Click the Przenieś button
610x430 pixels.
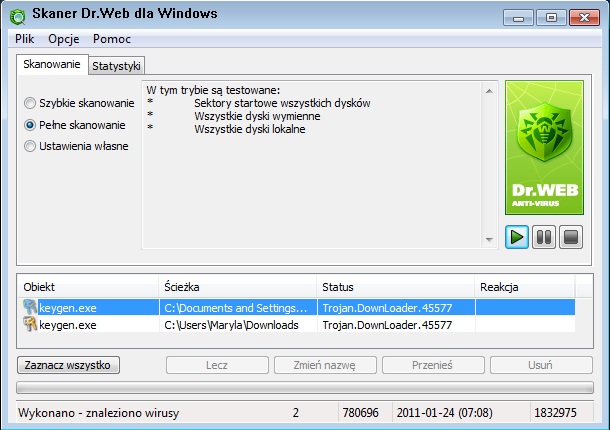433,365
